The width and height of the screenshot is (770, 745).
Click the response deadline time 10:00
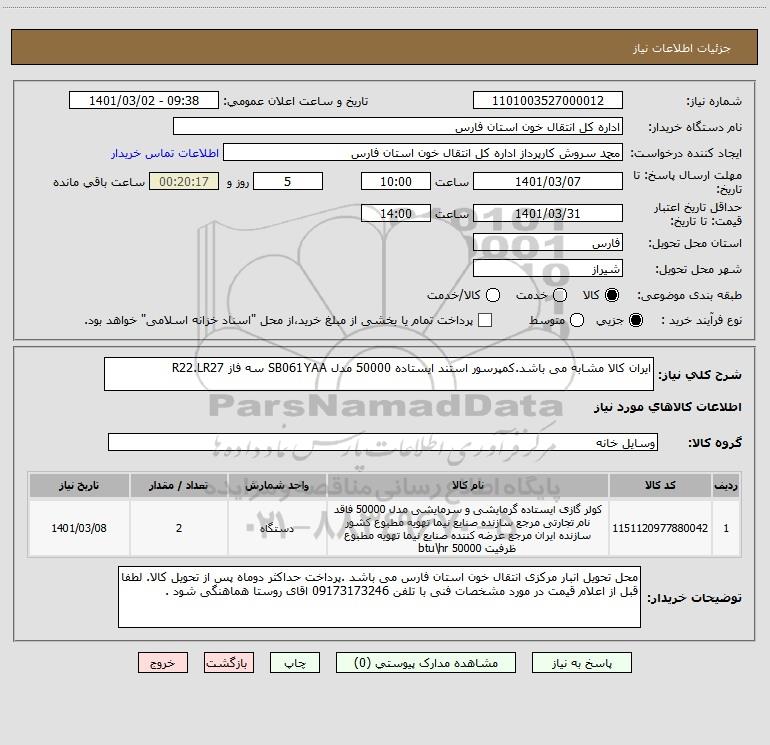coord(396,181)
